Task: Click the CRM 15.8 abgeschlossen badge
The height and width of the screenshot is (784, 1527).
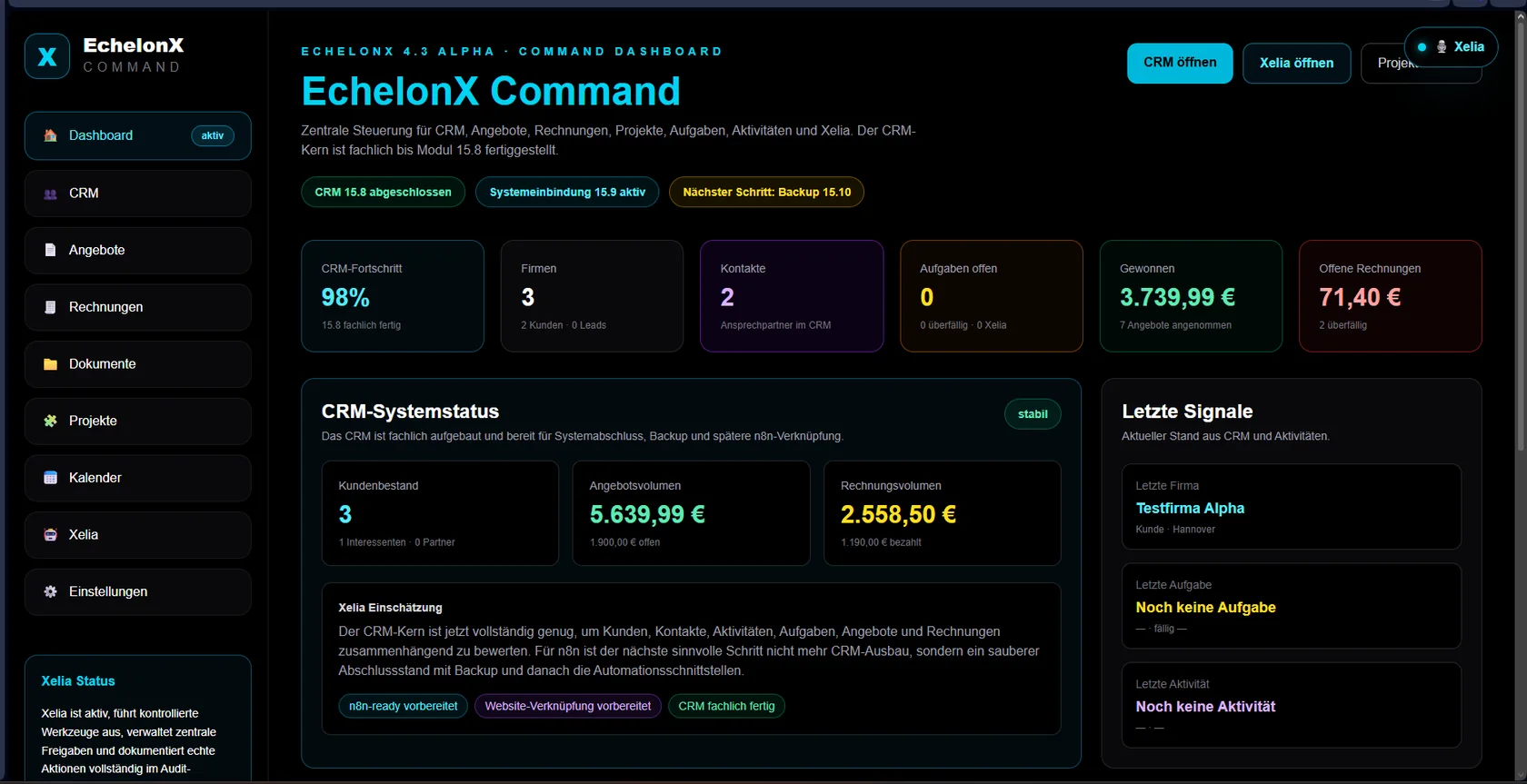Action: tap(383, 192)
